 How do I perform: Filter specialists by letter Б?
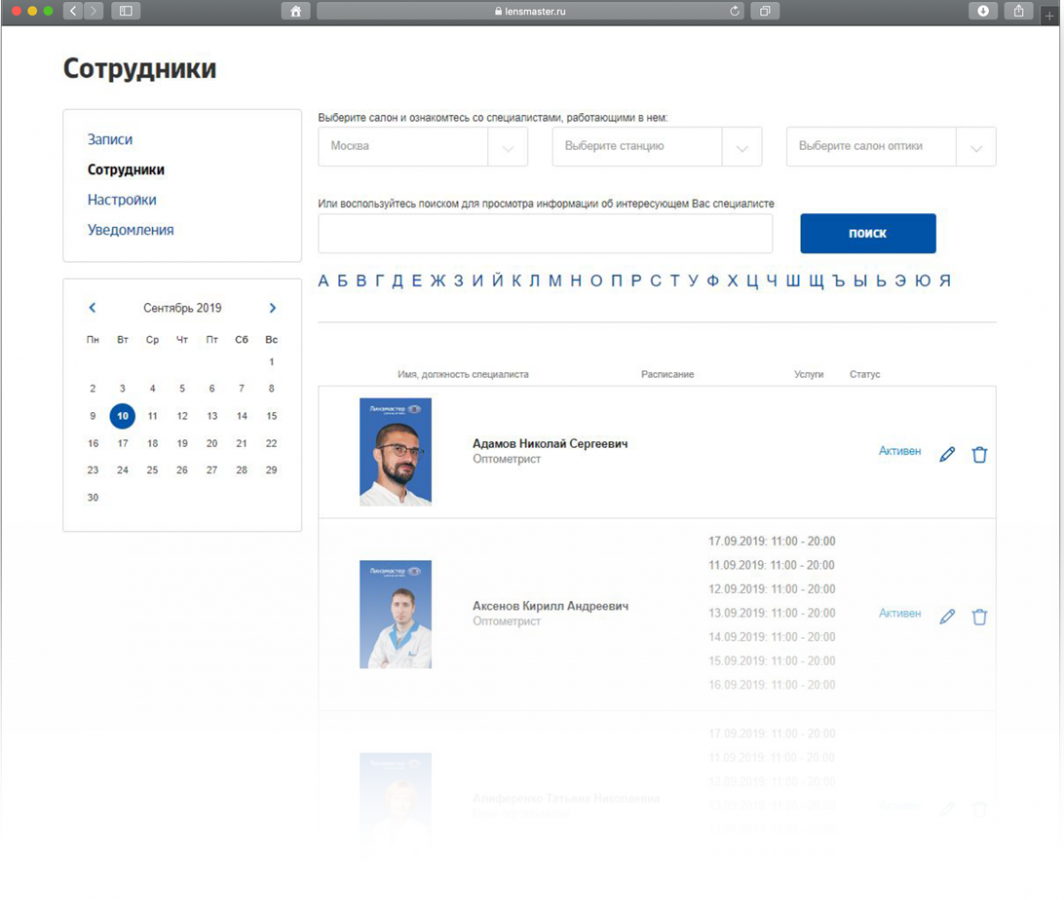click(343, 280)
